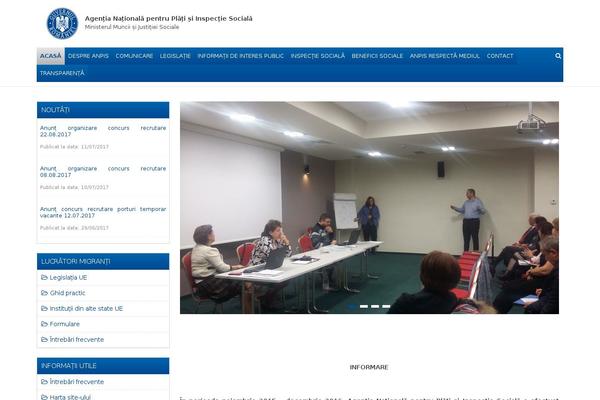Click 'Publicat la data: 10/07/2017' text

[74, 187]
